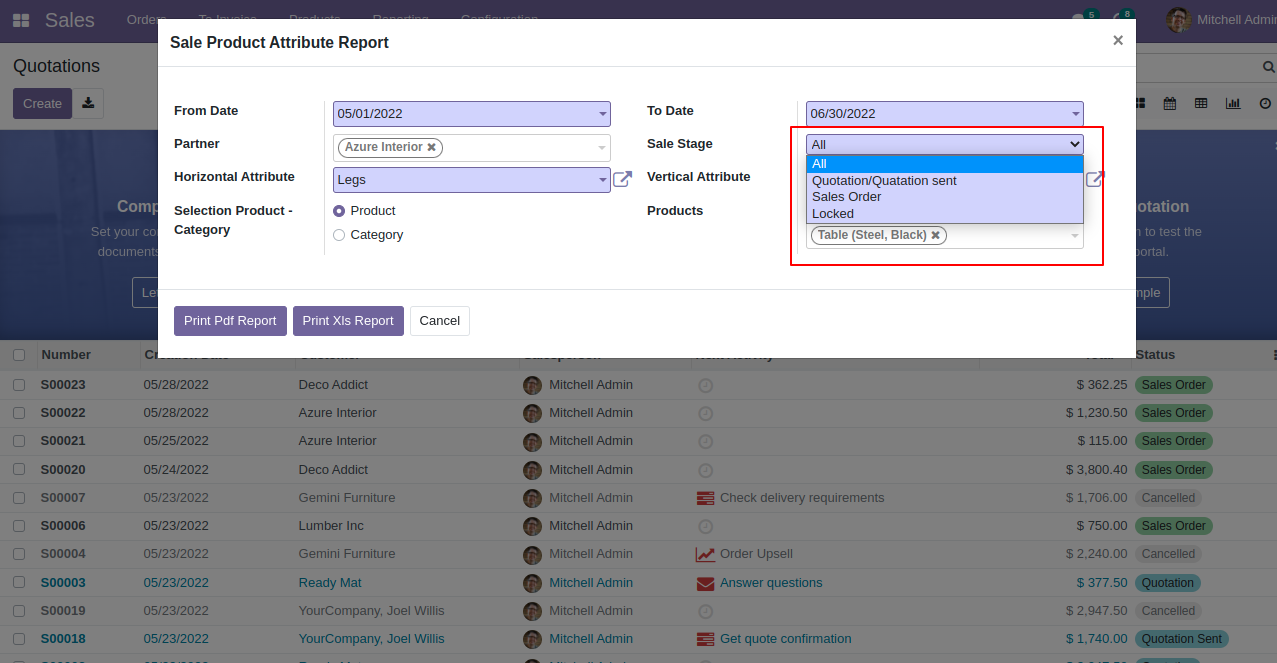Viewport: 1277px width, 663px height.
Task: Remove Table (Steel, Black) product tag
Action: (936, 235)
